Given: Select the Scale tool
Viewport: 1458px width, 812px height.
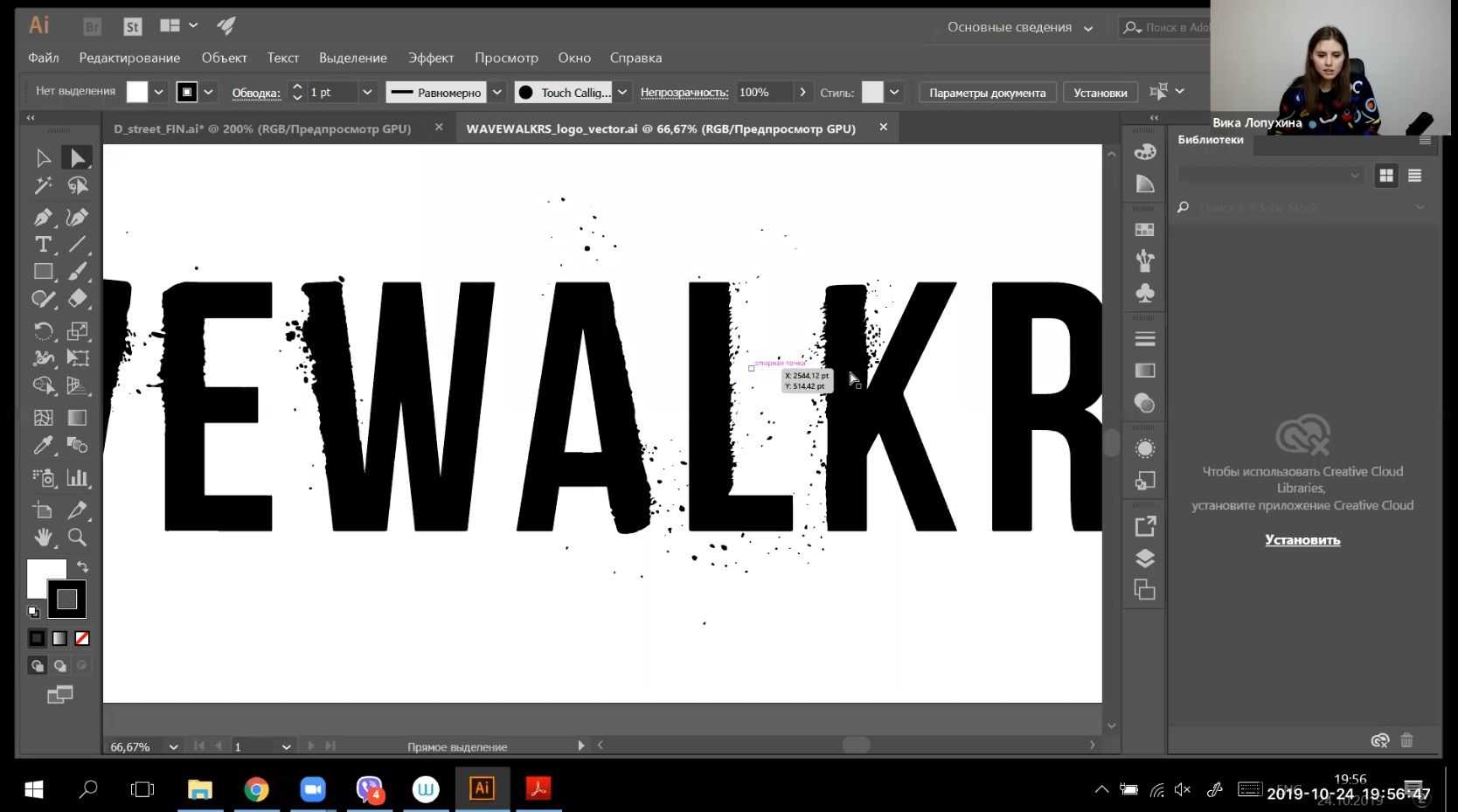Looking at the screenshot, I should 77,330.
